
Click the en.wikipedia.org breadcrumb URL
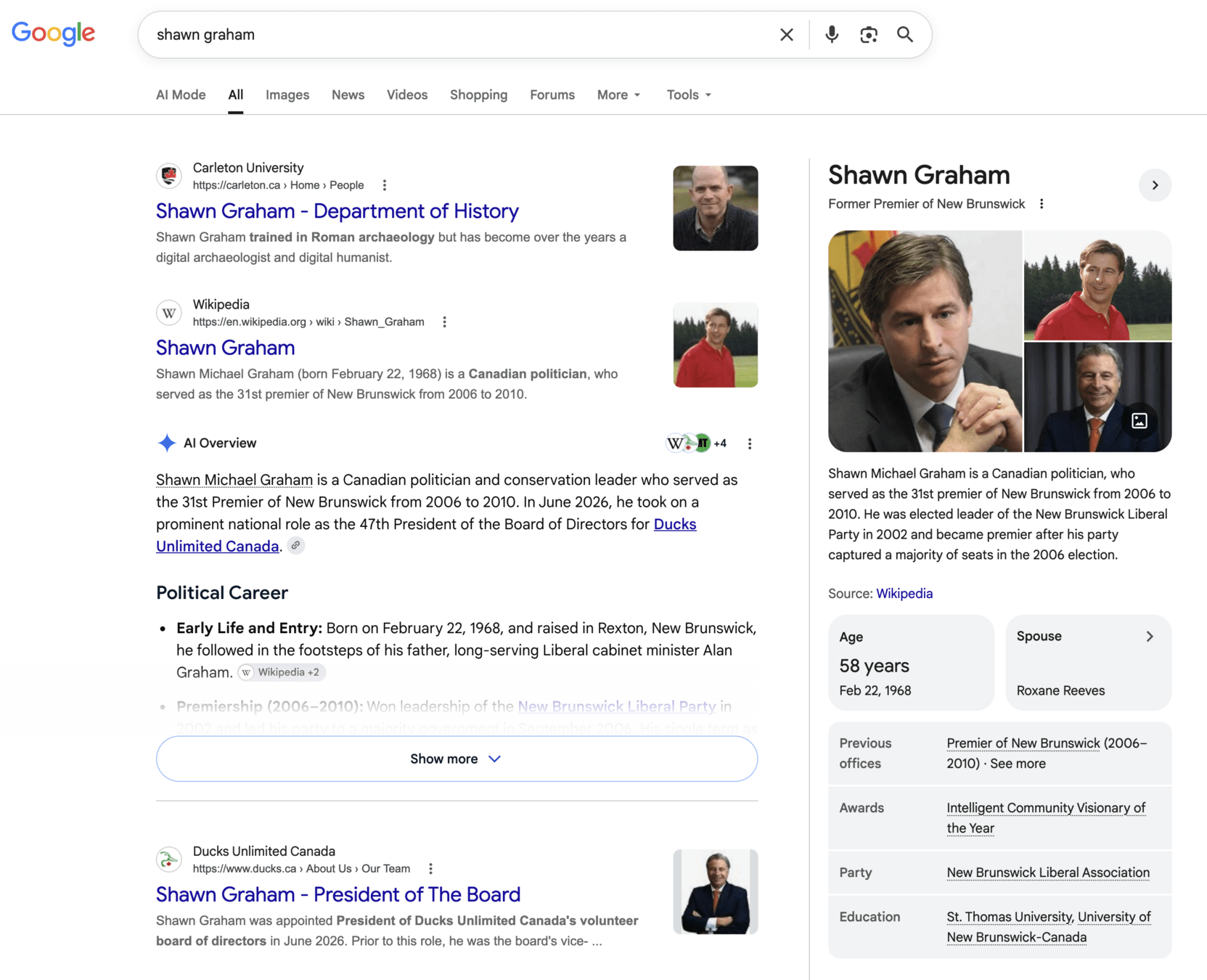[x=308, y=322]
